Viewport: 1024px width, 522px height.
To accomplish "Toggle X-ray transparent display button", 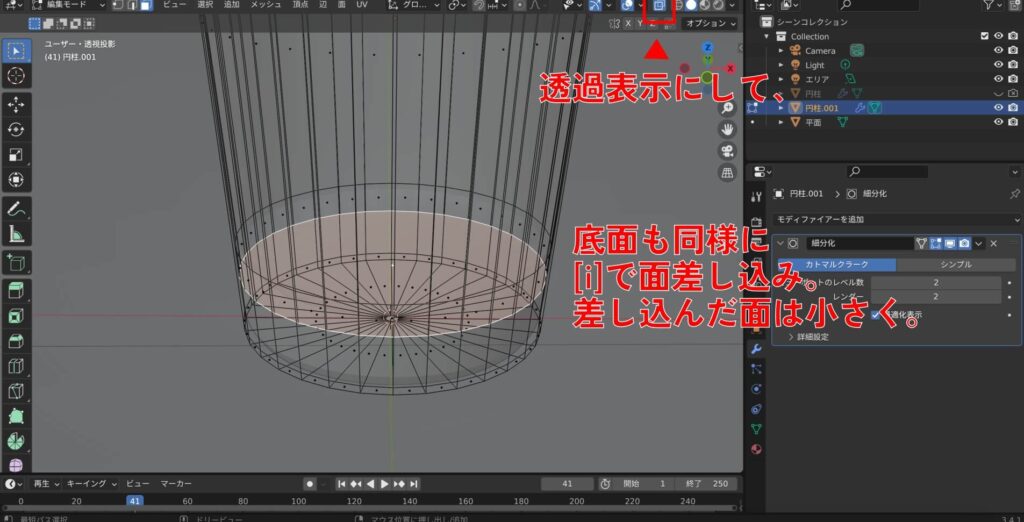I will click(x=658, y=6).
